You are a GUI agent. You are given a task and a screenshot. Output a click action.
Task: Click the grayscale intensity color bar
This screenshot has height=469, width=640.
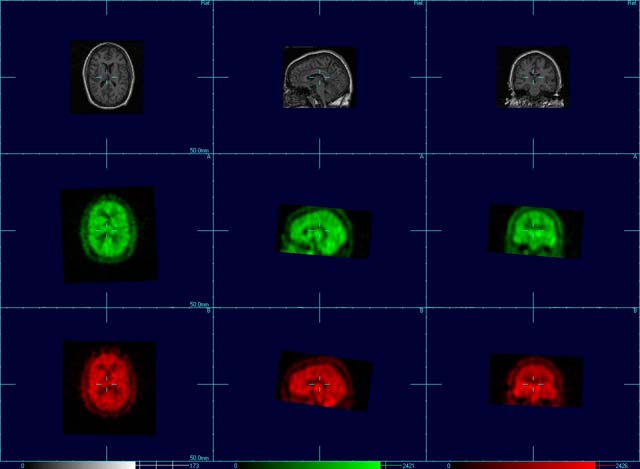tap(80, 465)
